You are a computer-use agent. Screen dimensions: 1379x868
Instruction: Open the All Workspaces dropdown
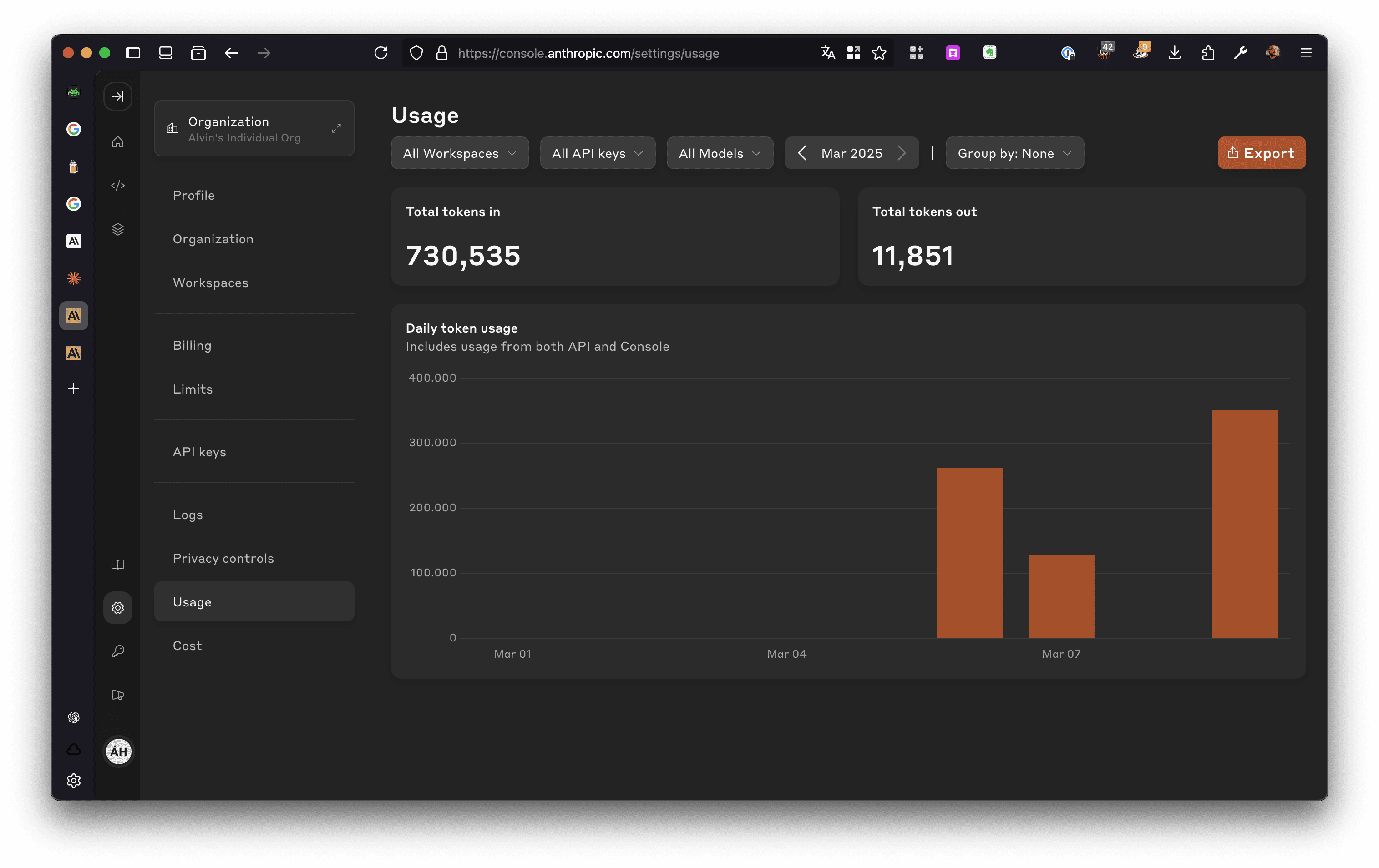[459, 153]
